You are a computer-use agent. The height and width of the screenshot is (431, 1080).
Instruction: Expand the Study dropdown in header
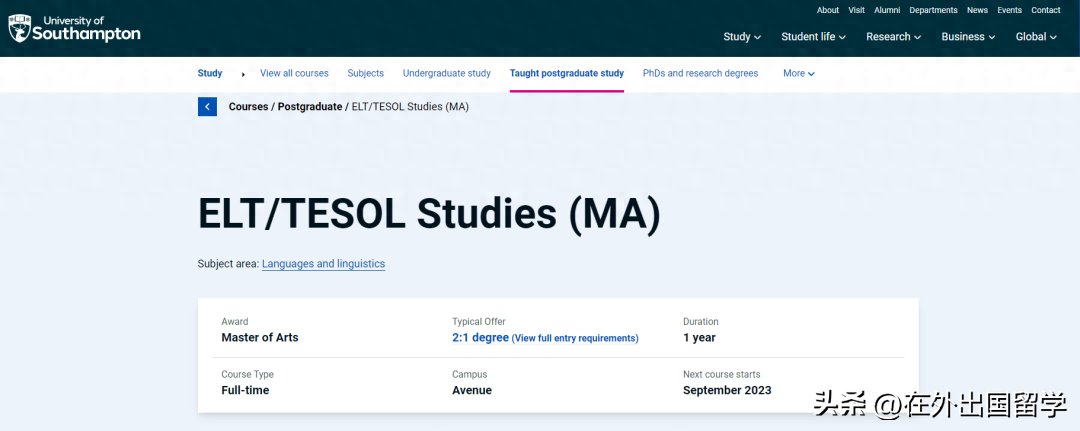(742, 37)
